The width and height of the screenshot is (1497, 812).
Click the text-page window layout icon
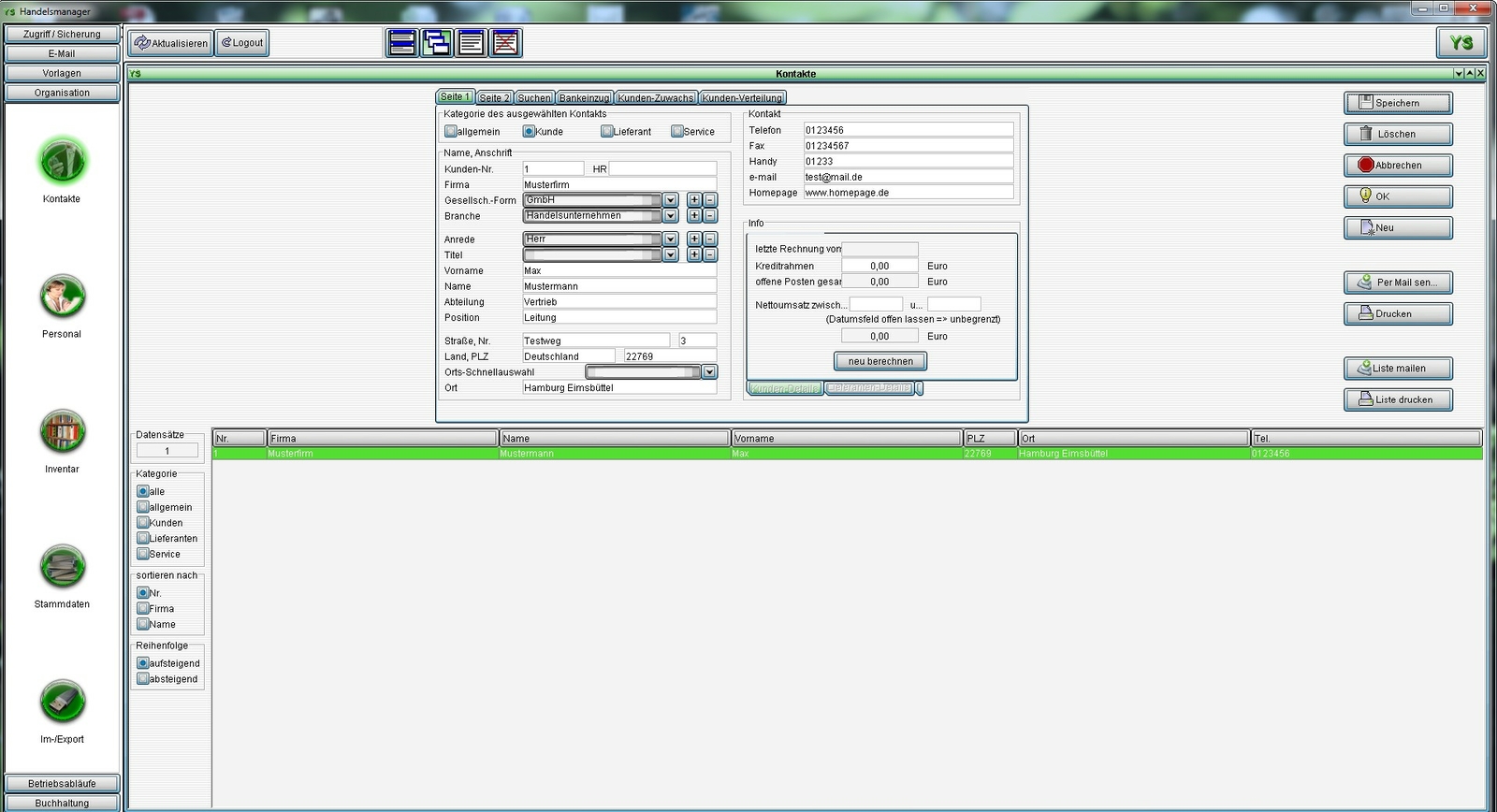[472, 43]
